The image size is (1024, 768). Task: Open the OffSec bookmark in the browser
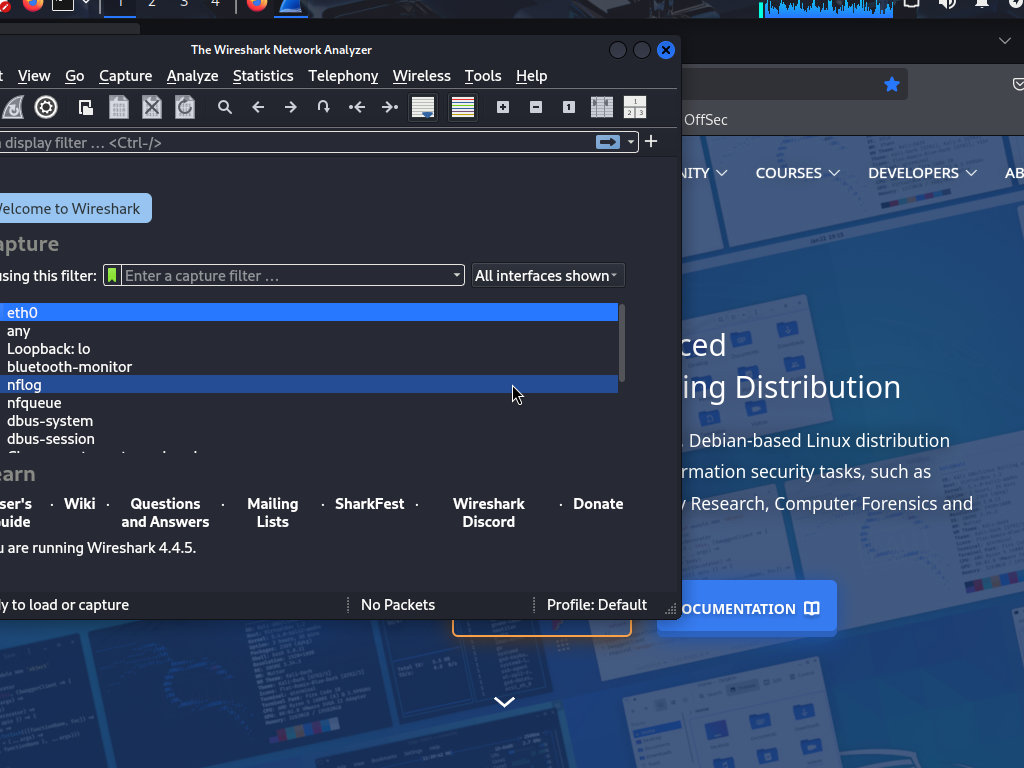tap(706, 120)
